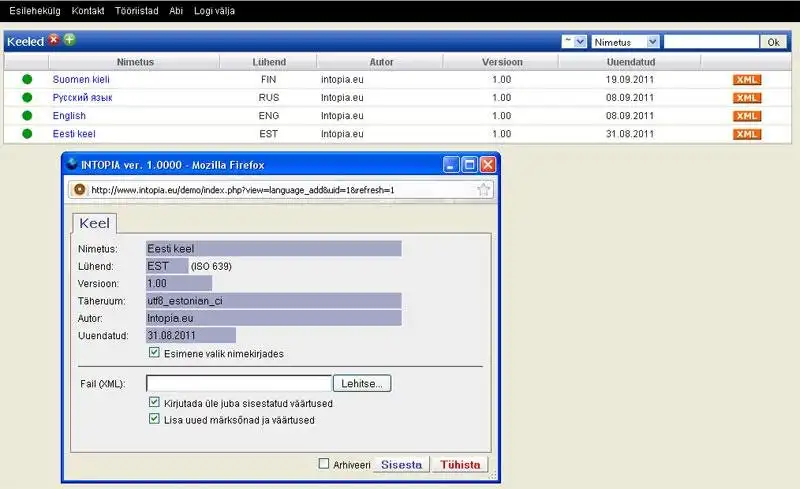Export Eesti keel via XML icon
The image size is (800, 489).
[747, 134]
